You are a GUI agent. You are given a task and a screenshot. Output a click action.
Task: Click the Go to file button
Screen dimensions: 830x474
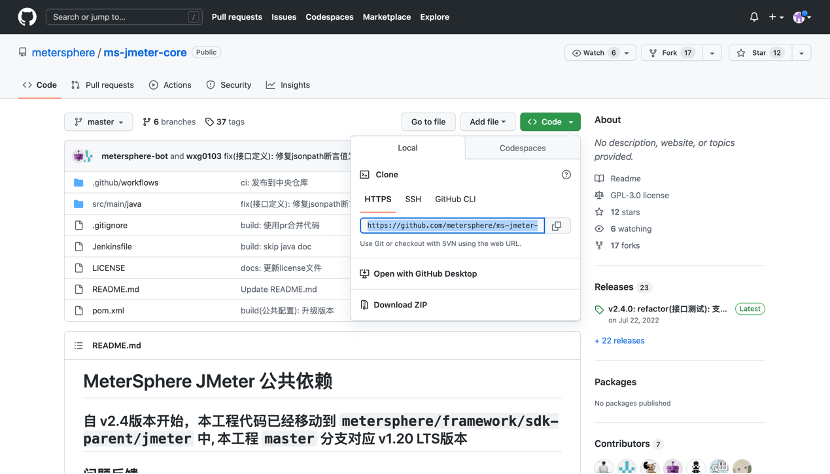428,122
